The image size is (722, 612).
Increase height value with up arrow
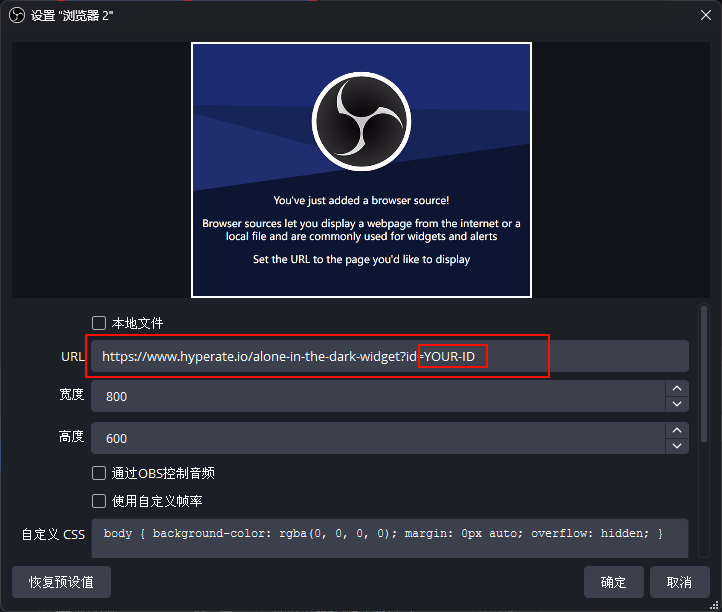(x=677, y=430)
